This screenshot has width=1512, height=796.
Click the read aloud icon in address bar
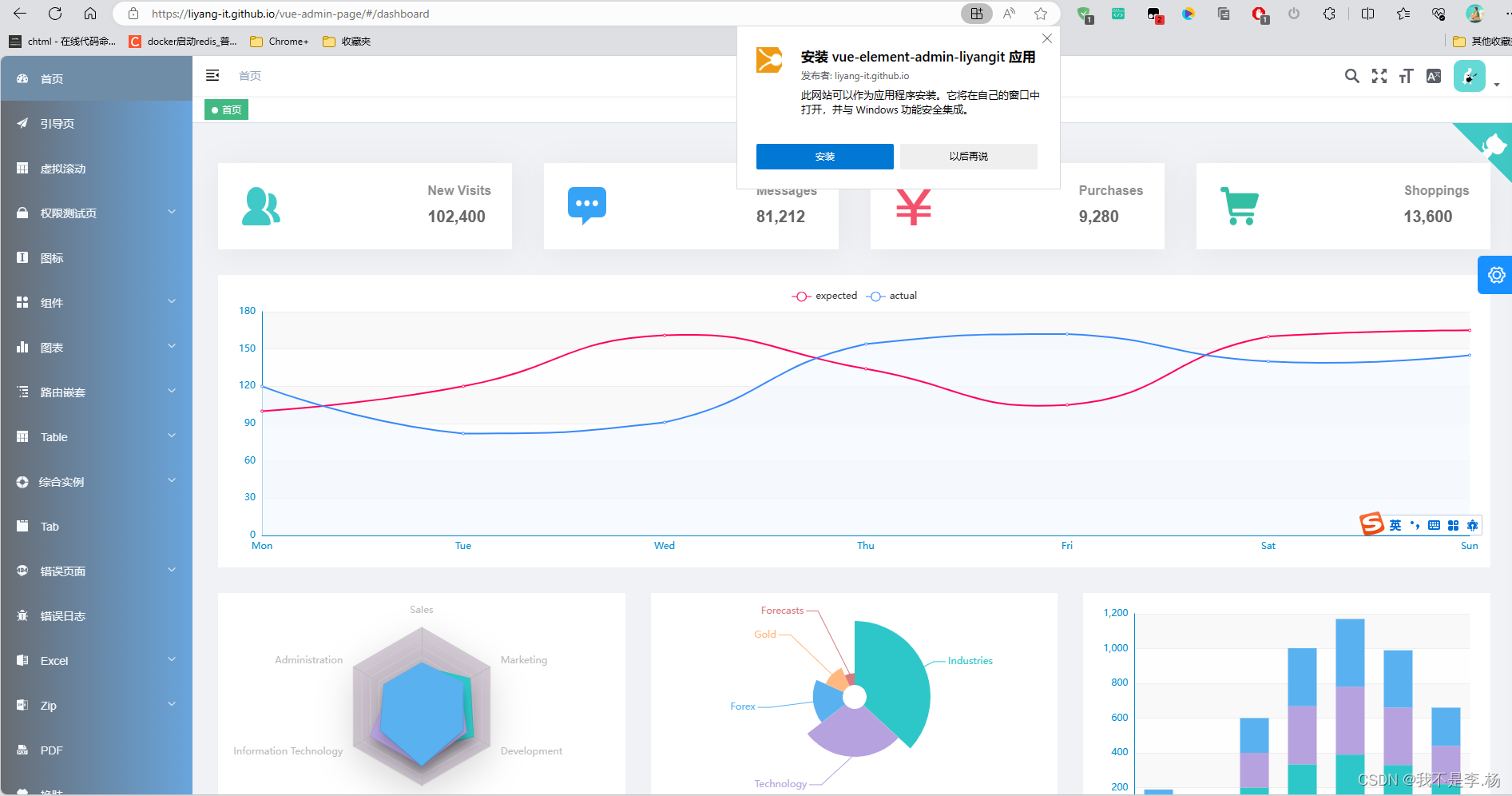(x=1009, y=14)
